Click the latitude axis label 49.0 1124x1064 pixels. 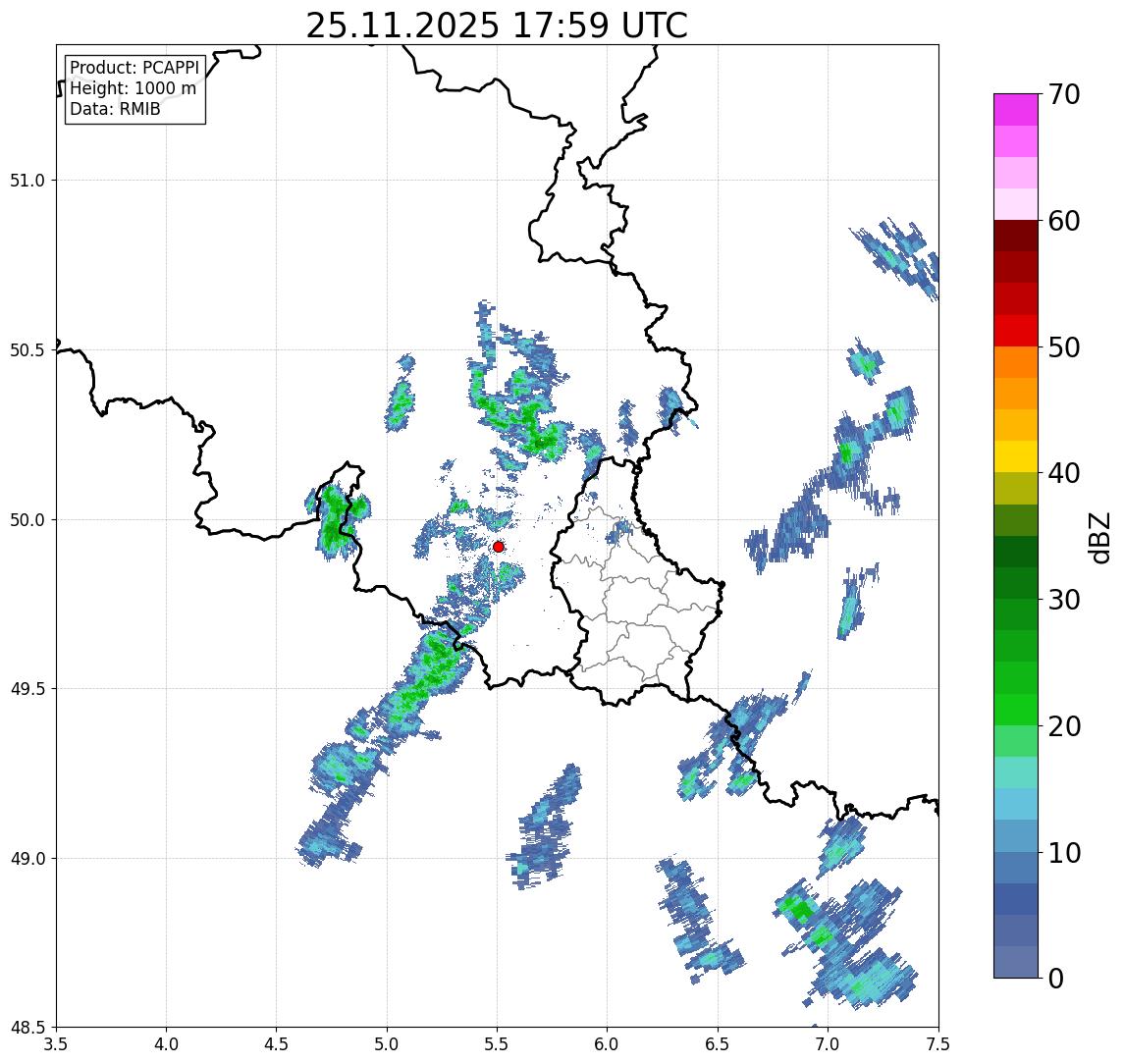[x=27, y=858]
